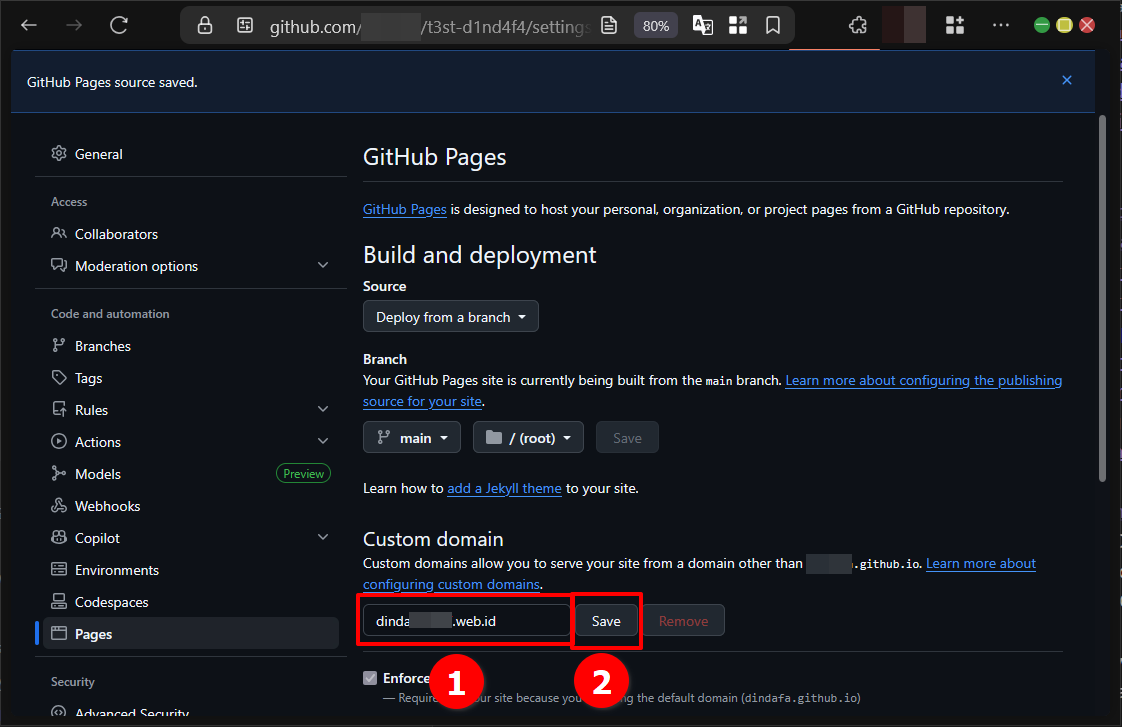The image size is (1122, 727).
Task: Click the Codespaces icon
Action: click(58, 601)
